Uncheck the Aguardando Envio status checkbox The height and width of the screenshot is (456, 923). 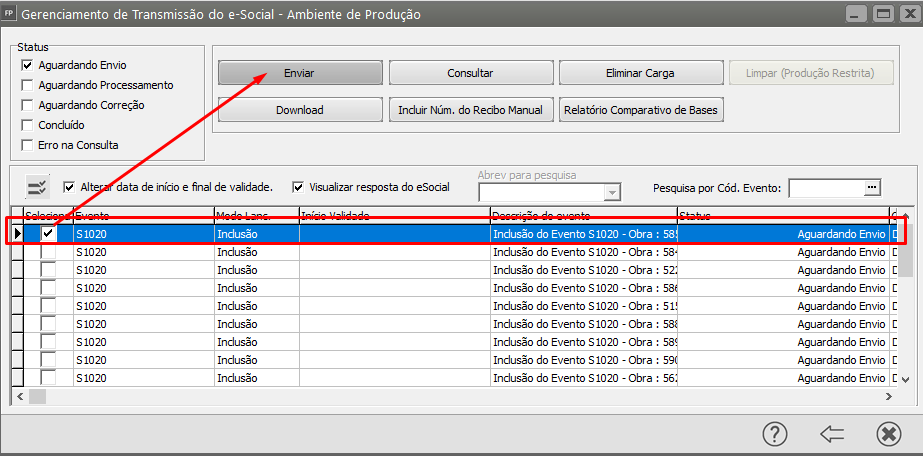pos(28,65)
